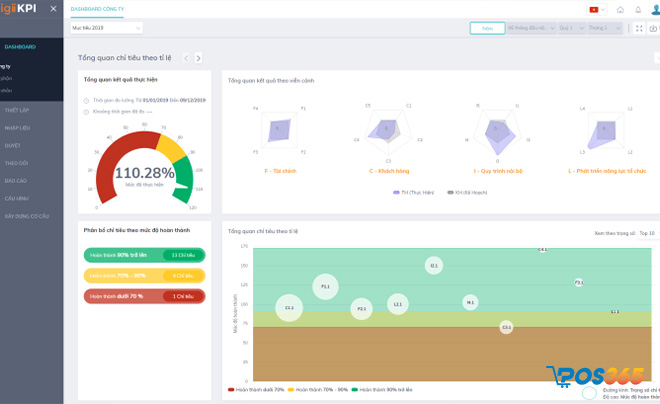Click the clock icon beside 'Khoảng thời gian đã đo'
Screen dimensions: 660x404
[86, 112]
